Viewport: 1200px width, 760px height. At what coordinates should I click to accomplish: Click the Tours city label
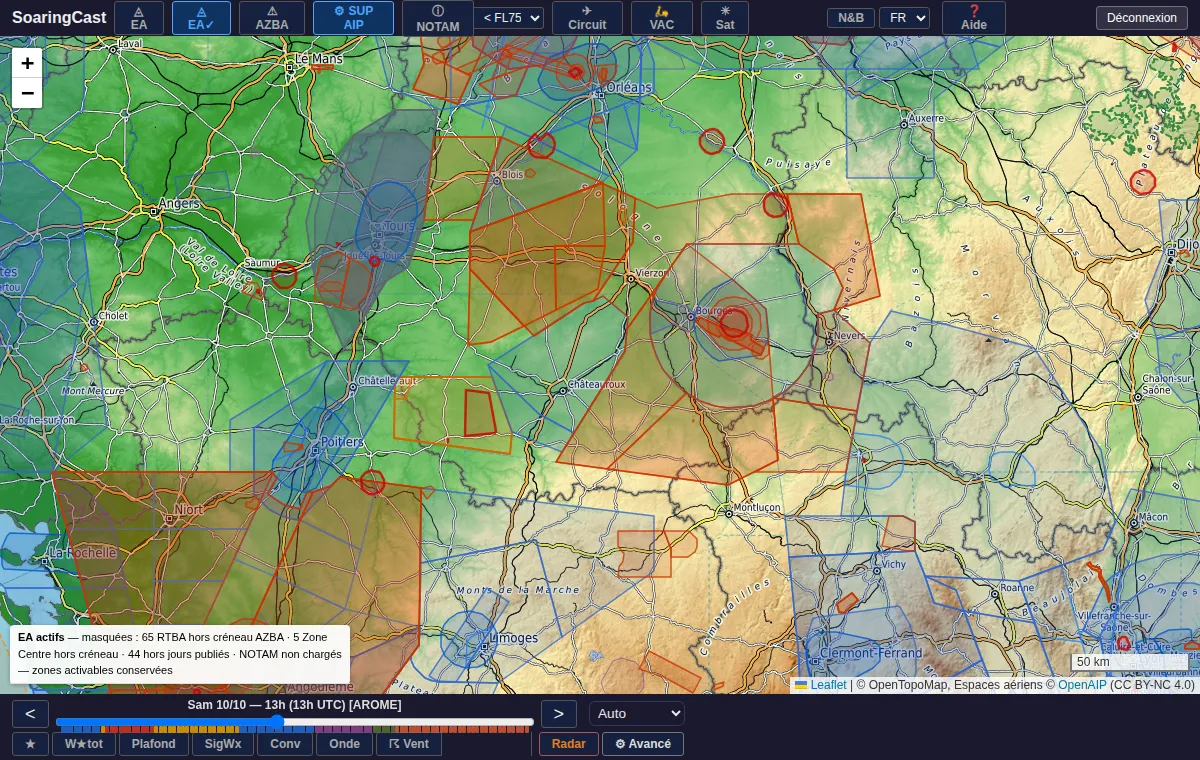point(398,227)
